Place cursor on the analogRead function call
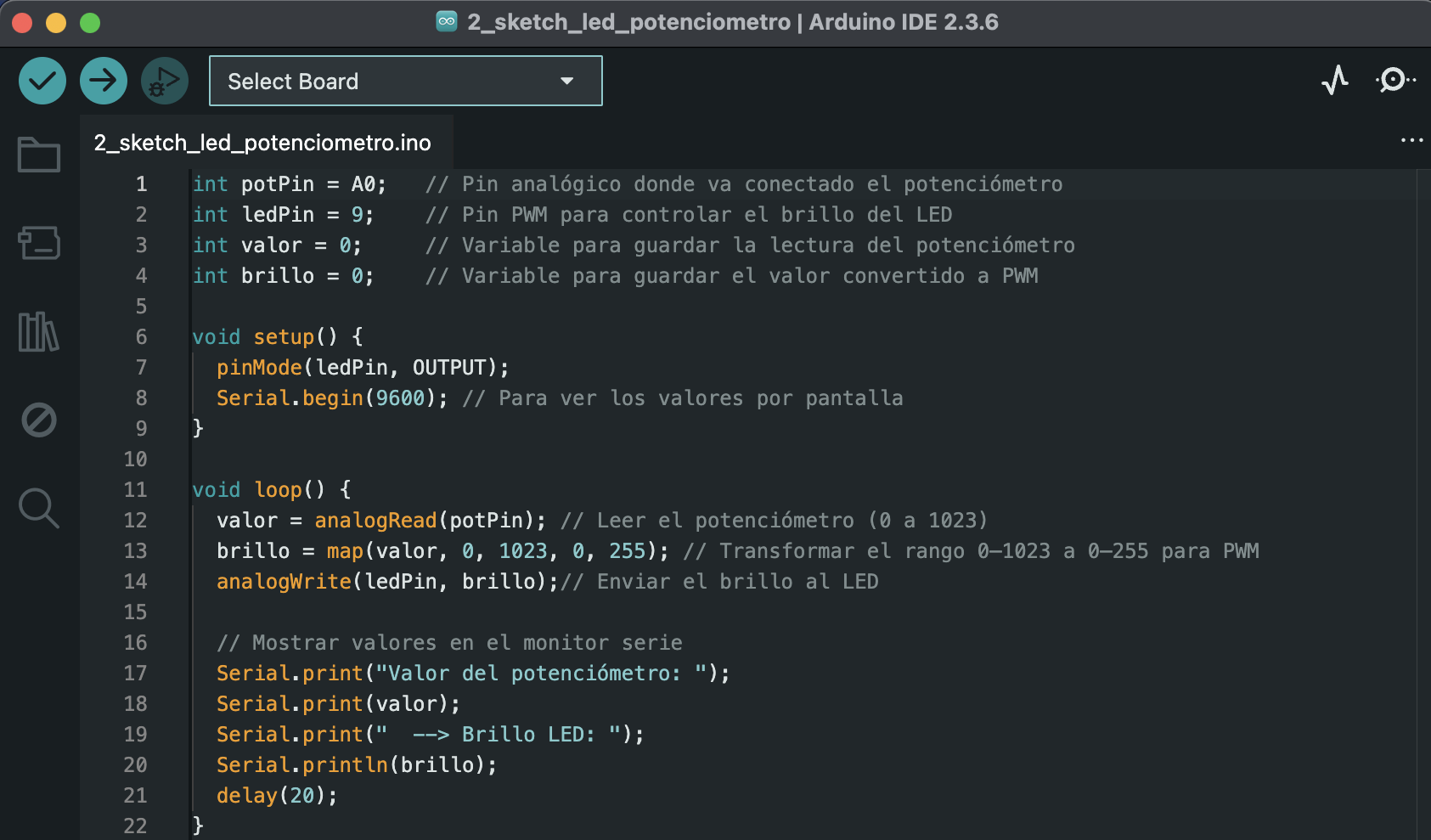This screenshot has width=1431, height=840. coord(375,521)
